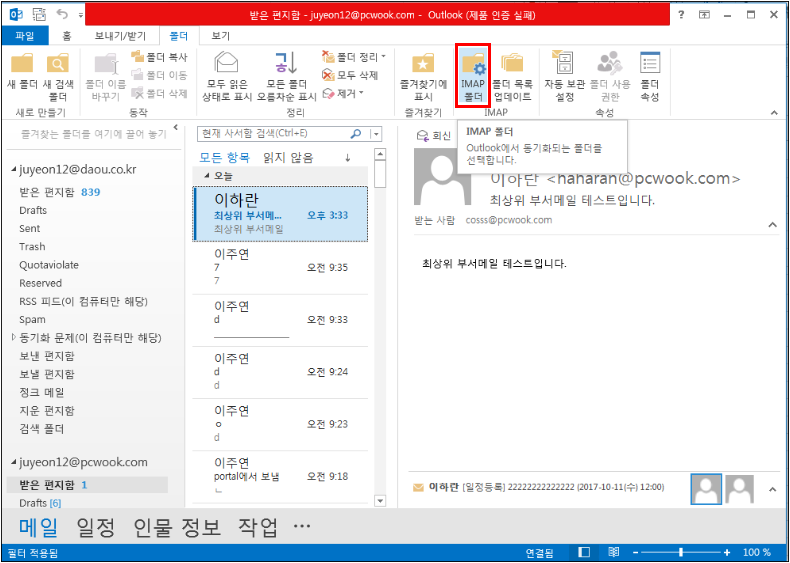Click the send/receive quick access icon
Screen dimensions: 790x563
coord(39,15)
